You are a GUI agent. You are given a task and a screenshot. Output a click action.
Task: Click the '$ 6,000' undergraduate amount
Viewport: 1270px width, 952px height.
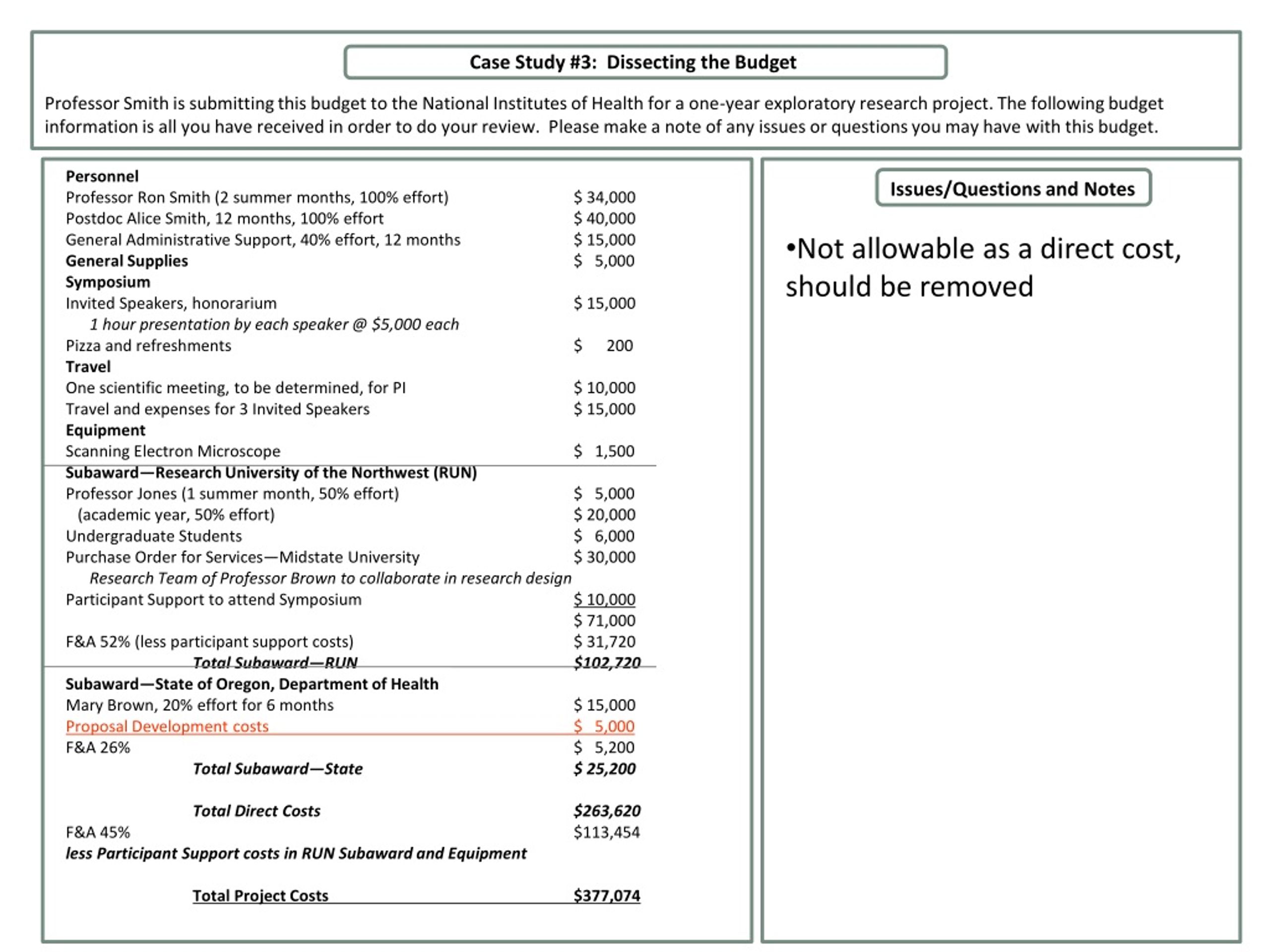604,536
